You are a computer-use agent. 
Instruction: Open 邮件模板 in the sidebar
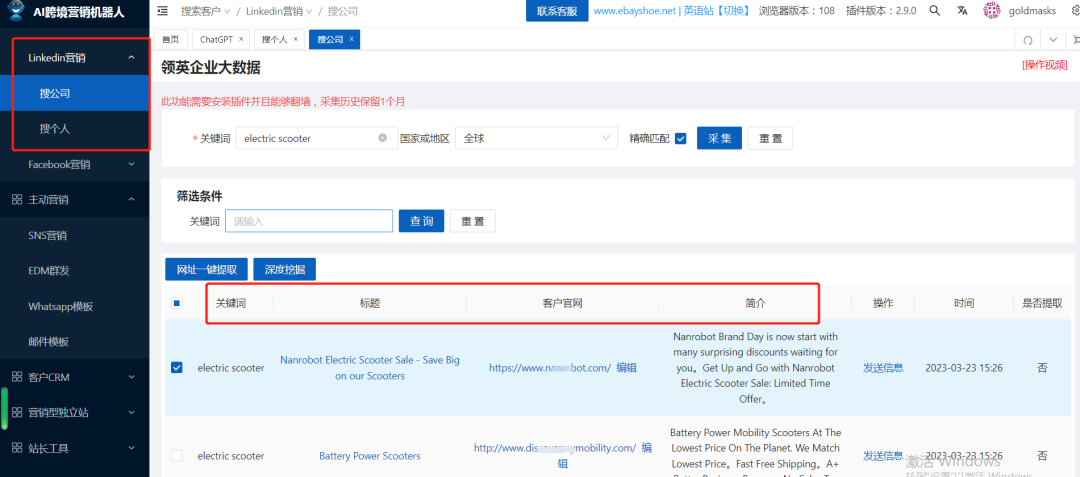74,341
